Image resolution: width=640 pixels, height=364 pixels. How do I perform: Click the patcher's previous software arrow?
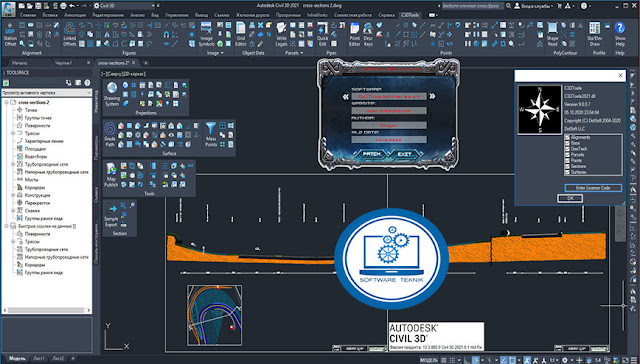pyautogui.click(x=346, y=97)
